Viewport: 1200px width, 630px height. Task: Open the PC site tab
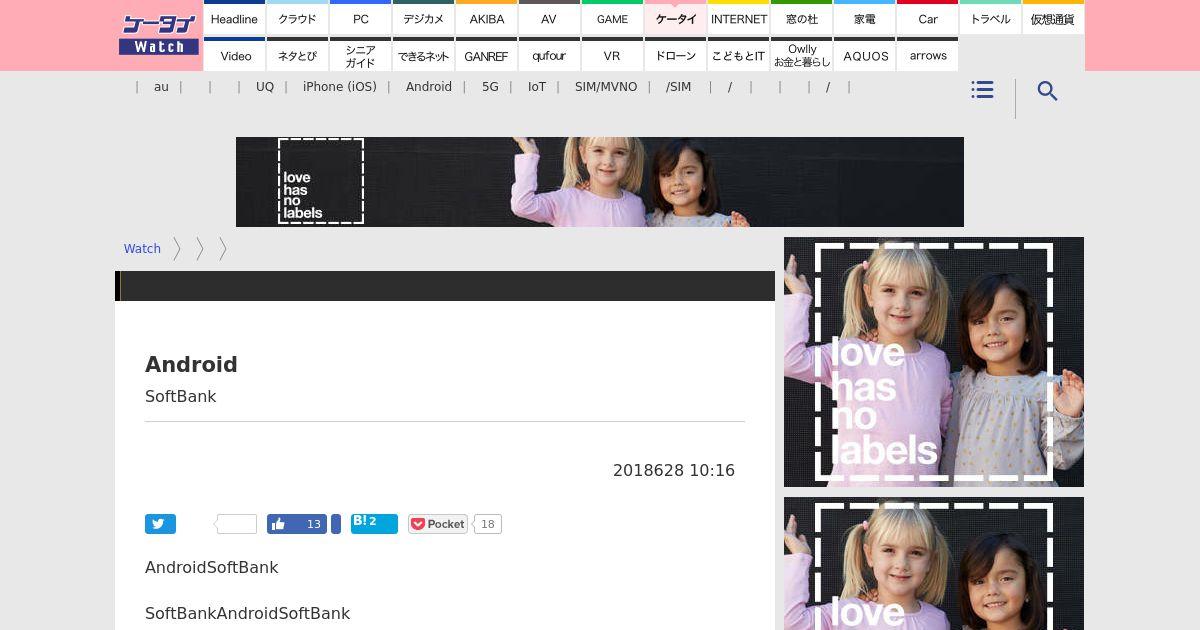click(x=360, y=18)
